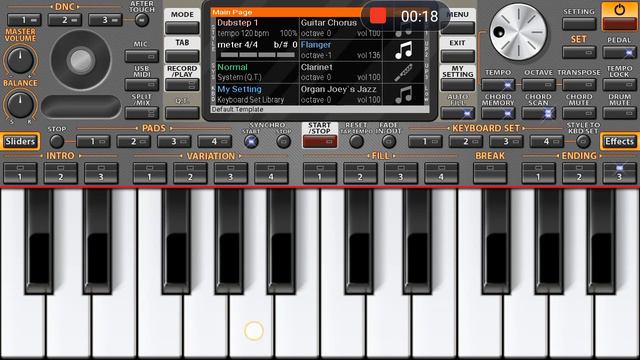Enable Synchro Stop
The height and width of the screenshot is (360, 640).
click(x=283, y=142)
